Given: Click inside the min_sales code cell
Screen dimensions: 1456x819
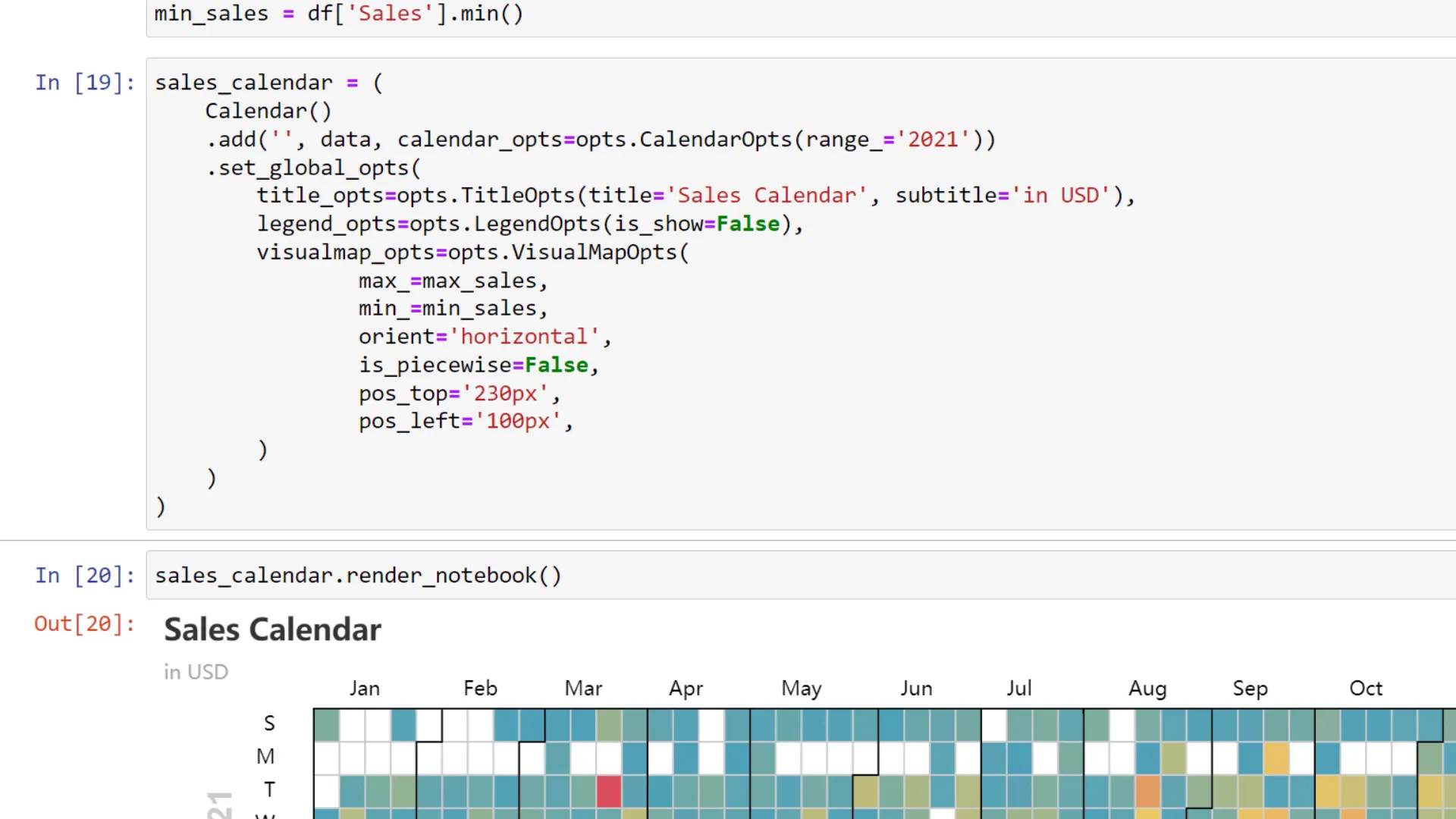Looking at the screenshot, I should [x=338, y=14].
